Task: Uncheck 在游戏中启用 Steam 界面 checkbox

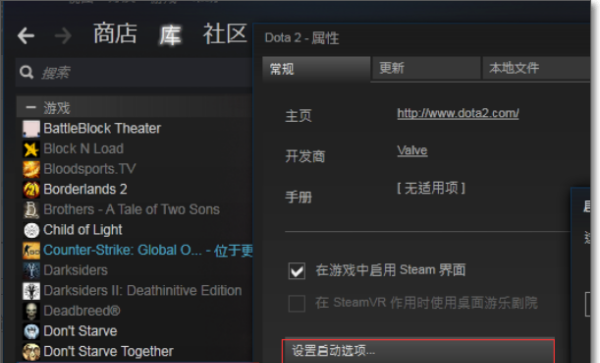Action: (297, 271)
